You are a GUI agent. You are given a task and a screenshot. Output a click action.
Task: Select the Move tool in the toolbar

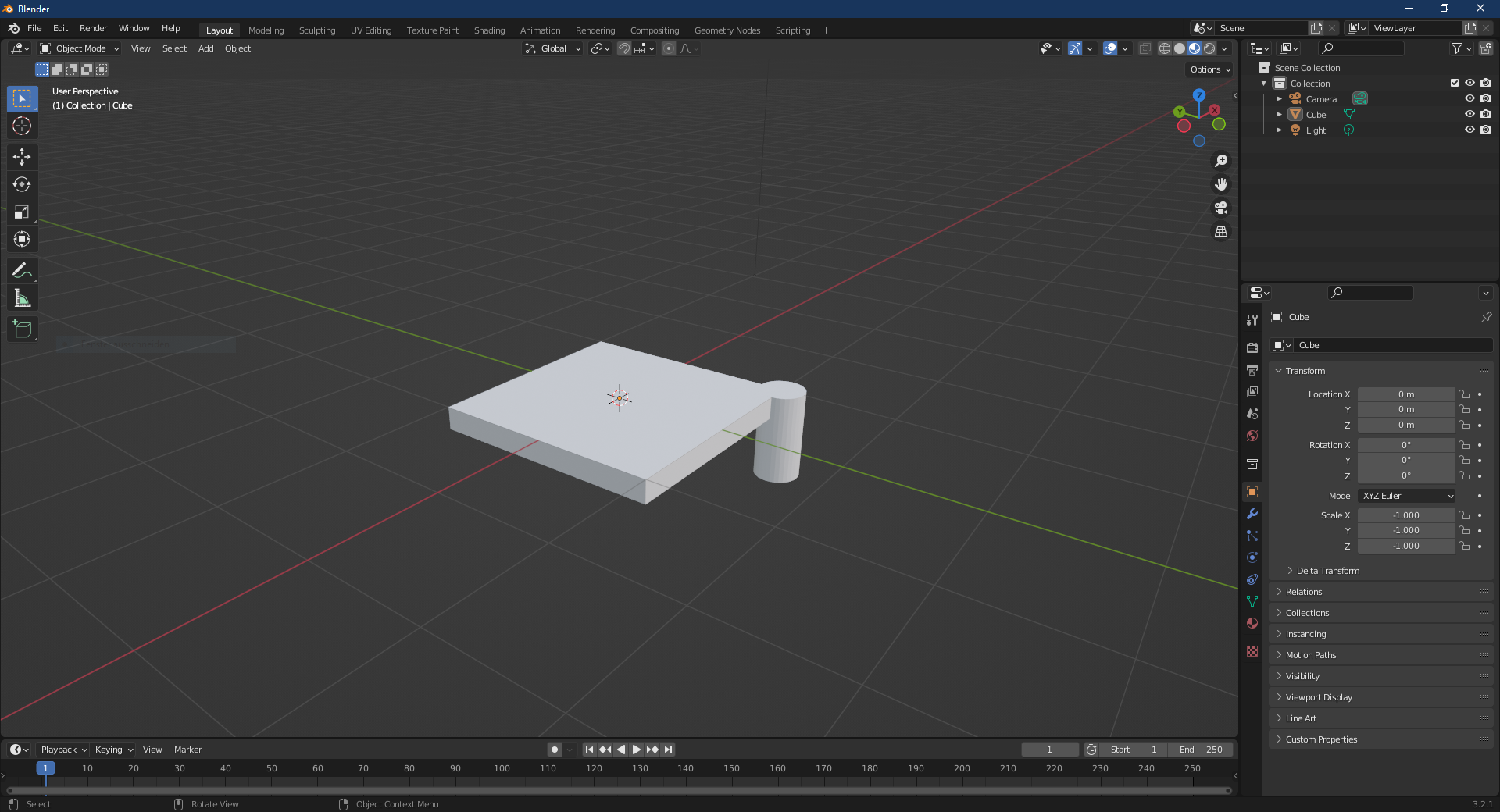pos(22,157)
